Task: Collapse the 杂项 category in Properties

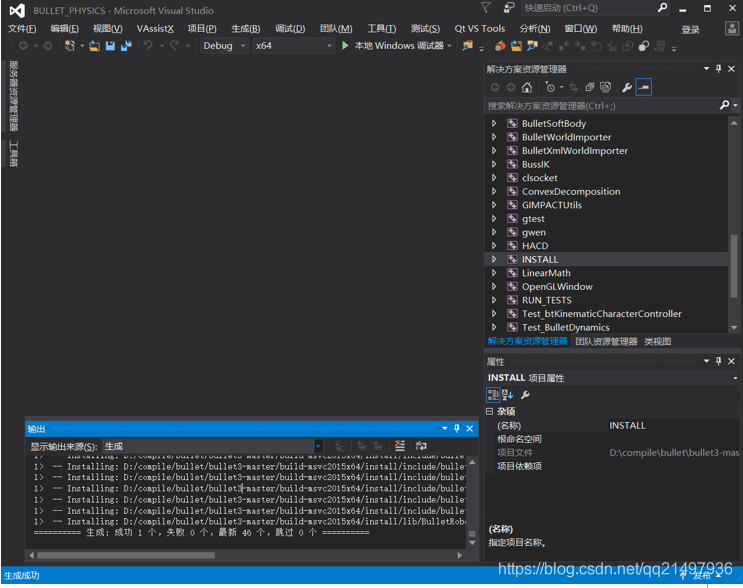Action: point(490,411)
